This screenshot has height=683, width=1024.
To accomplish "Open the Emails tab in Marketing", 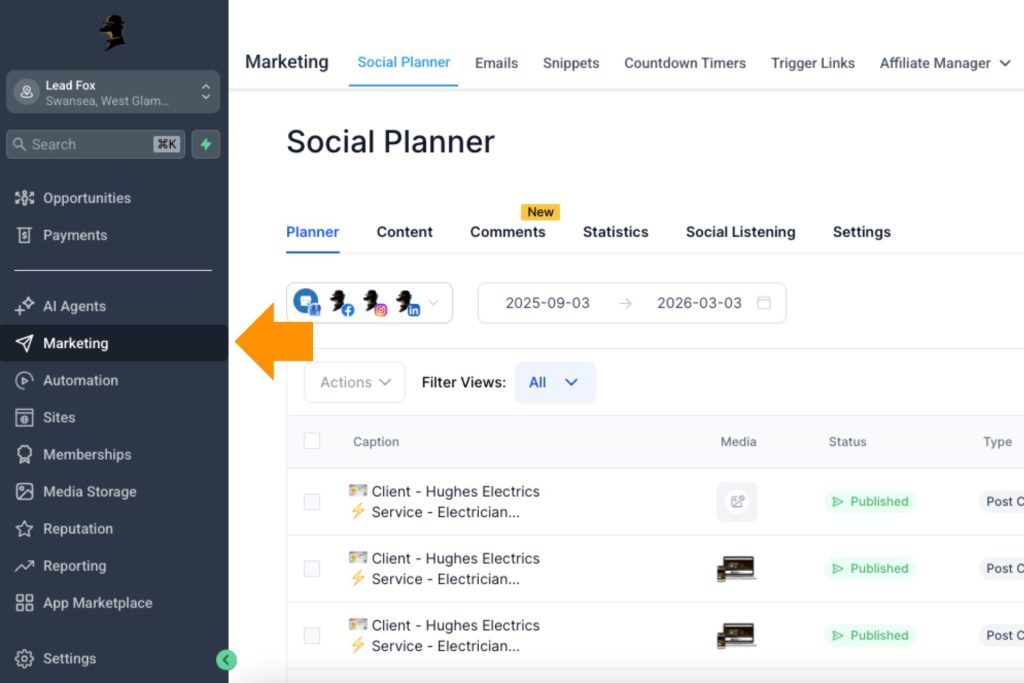I will click(496, 62).
